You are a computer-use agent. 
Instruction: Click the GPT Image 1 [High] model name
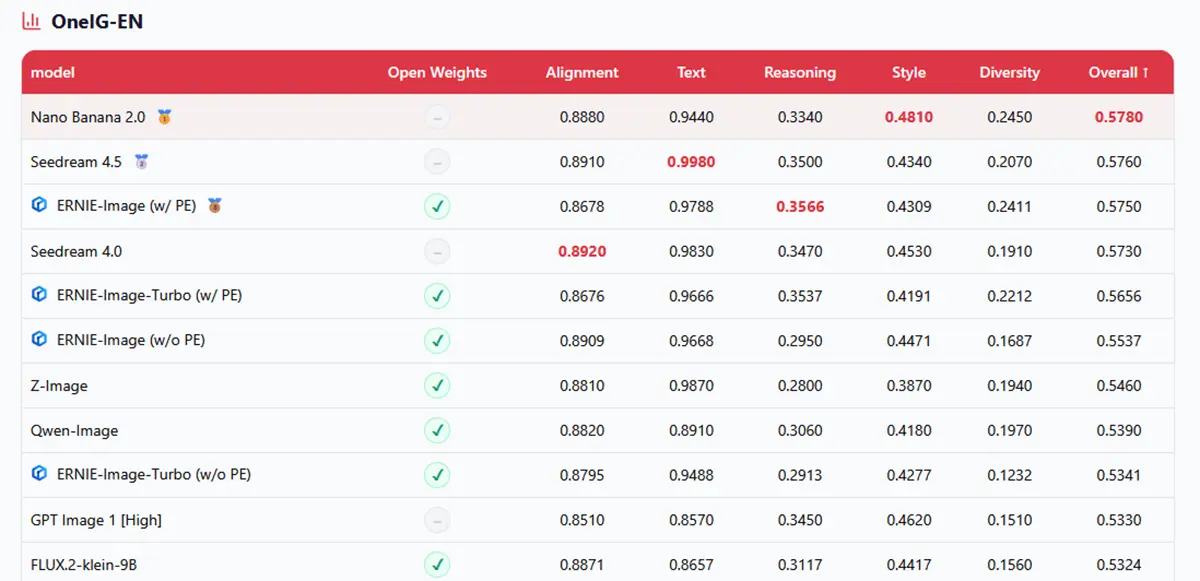coord(96,520)
